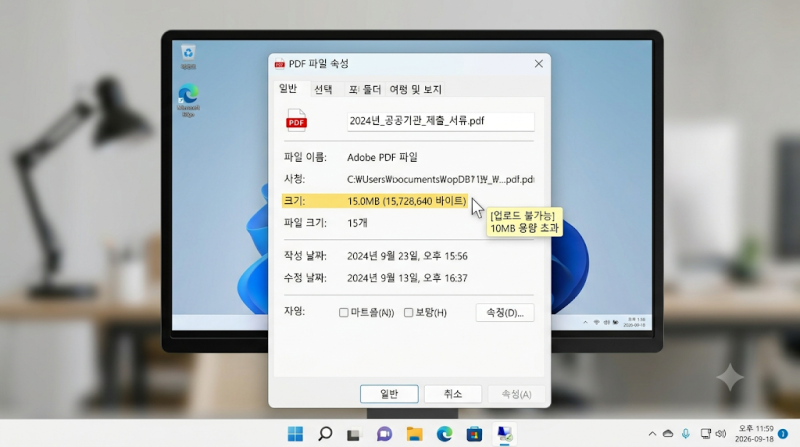Check the 보망(H) checkbox
The height and width of the screenshot is (447, 800).
pyautogui.click(x=409, y=312)
